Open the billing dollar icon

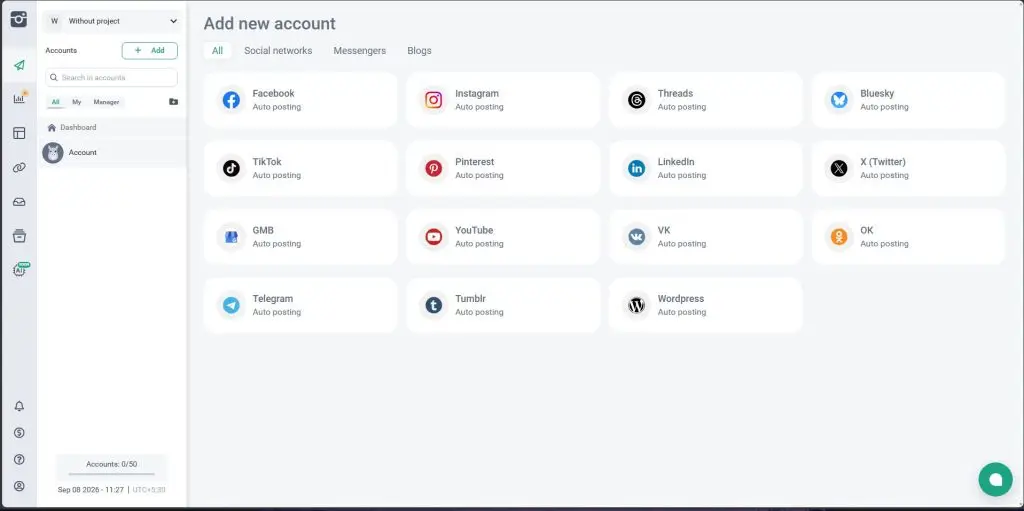tap(19, 433)
